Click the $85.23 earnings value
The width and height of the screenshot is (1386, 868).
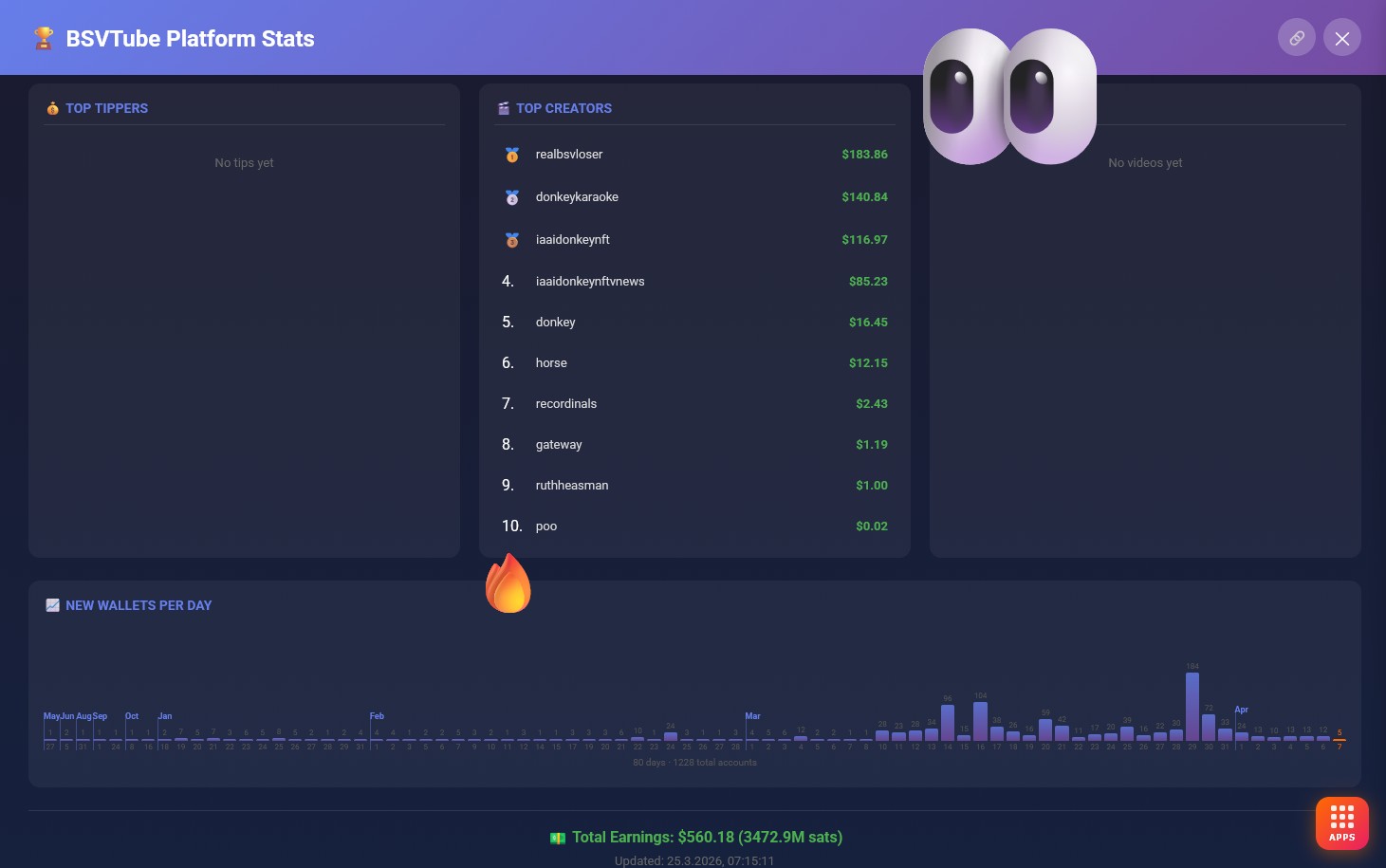pos(868,282)
